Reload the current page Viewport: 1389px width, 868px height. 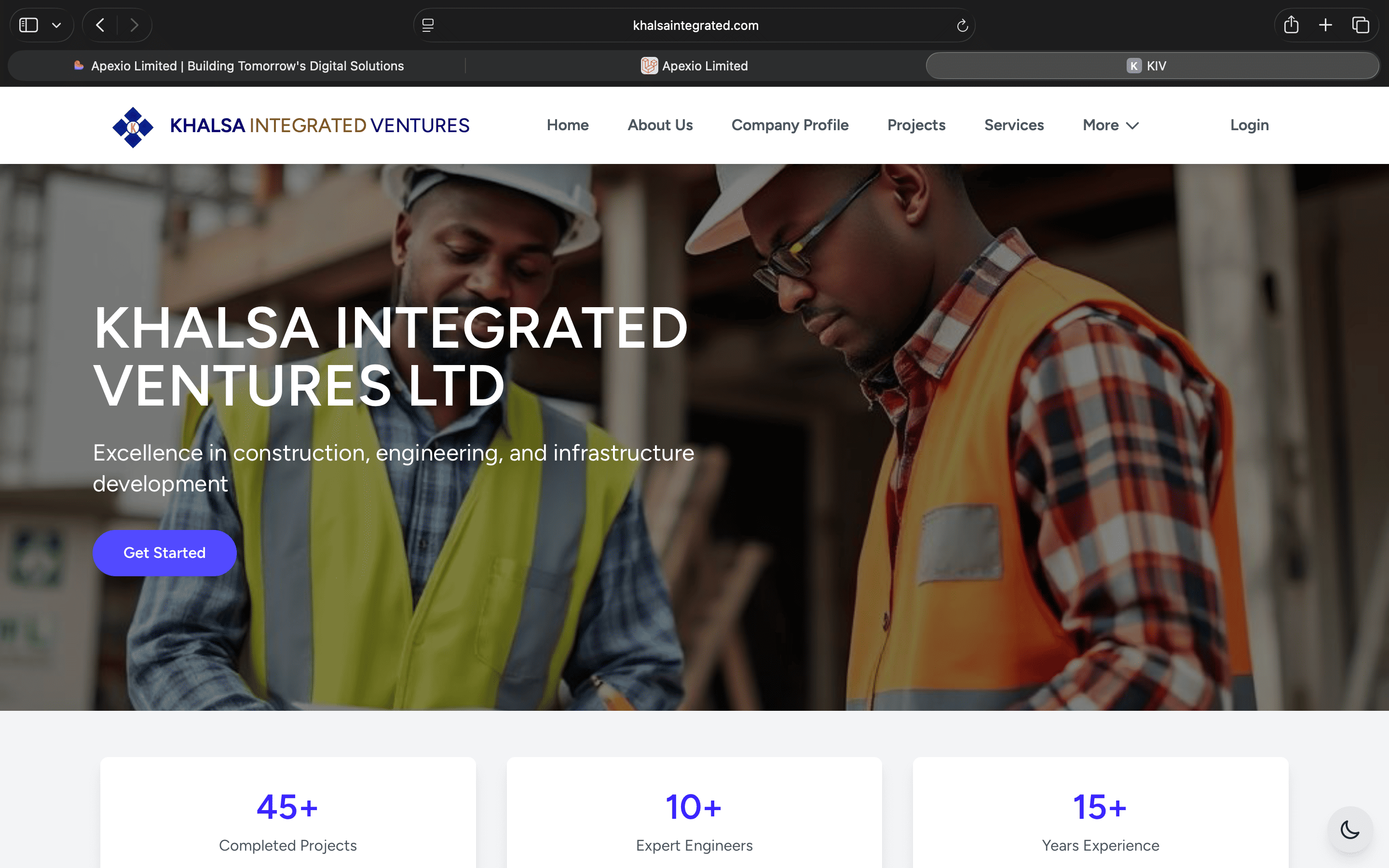pos(962,25)
